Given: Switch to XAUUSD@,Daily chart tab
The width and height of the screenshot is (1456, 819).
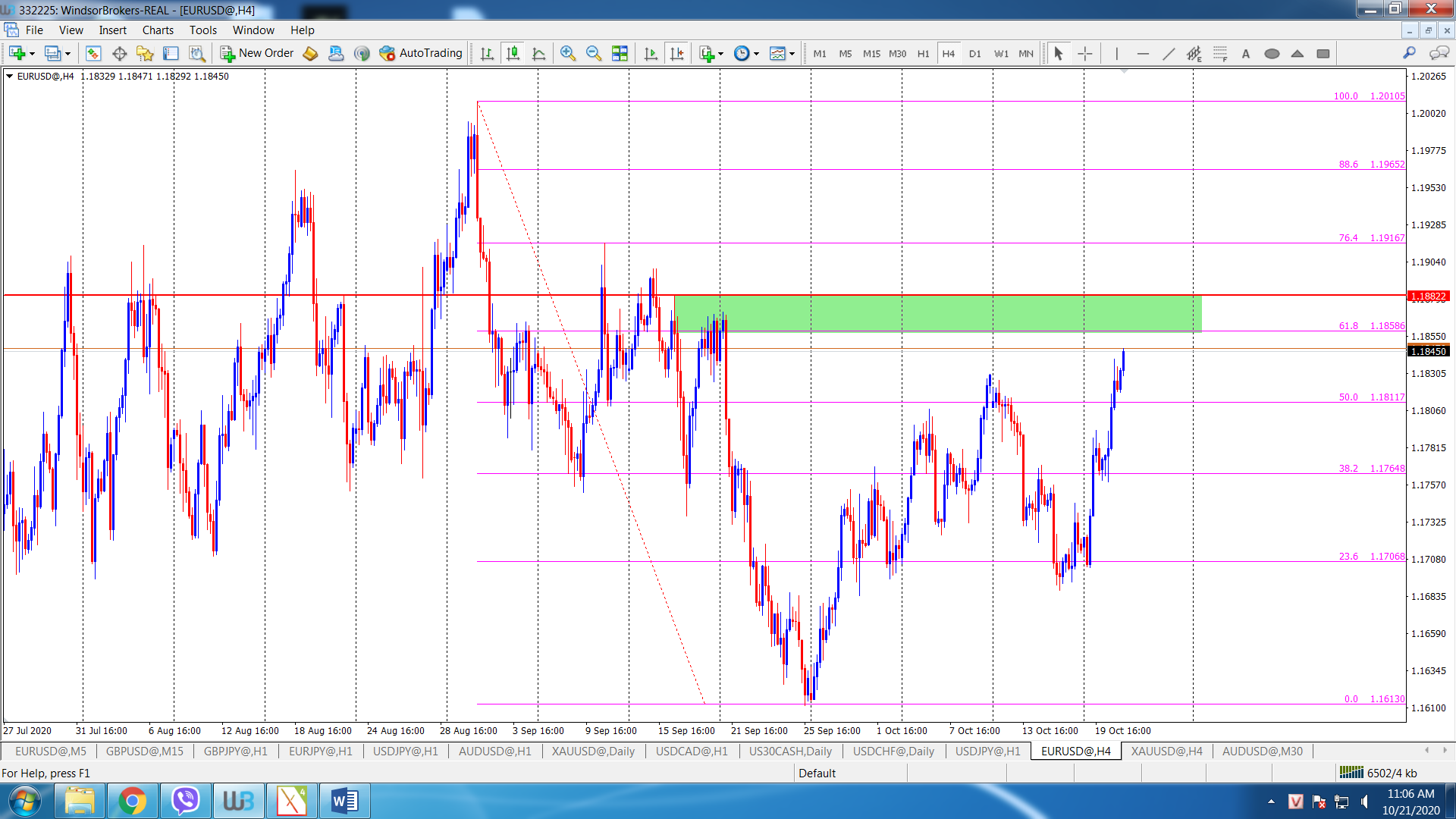Looking at the screenshot, I should pyautogui.click(x=593, y=751).
